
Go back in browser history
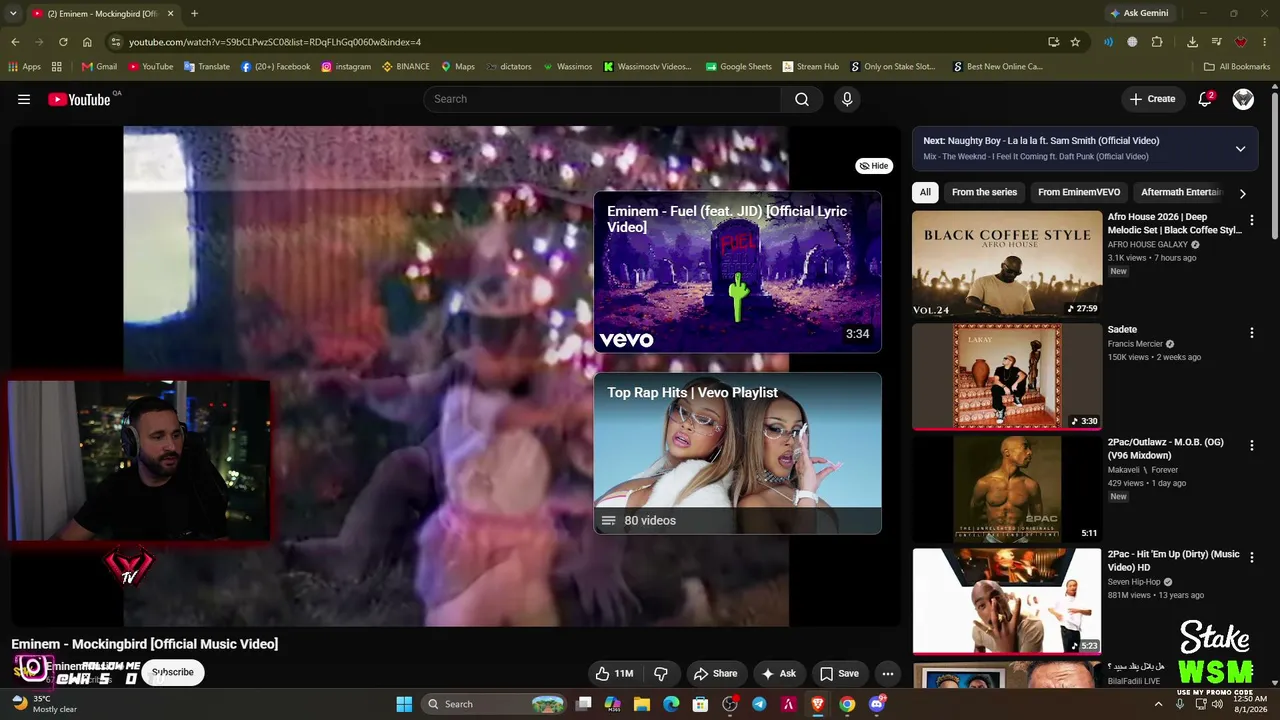(x=15, y=42)
